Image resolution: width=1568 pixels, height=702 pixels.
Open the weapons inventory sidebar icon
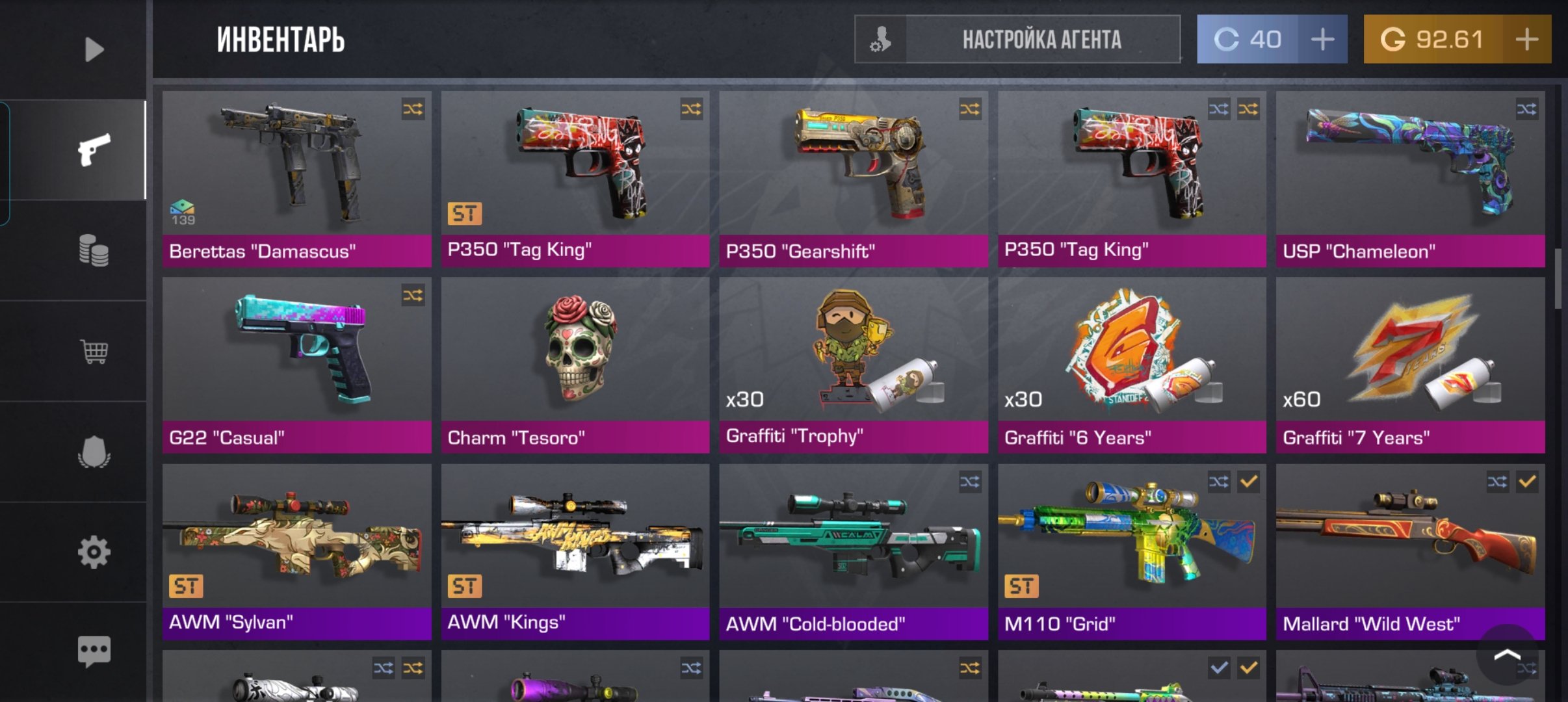[x=94, y=150]
